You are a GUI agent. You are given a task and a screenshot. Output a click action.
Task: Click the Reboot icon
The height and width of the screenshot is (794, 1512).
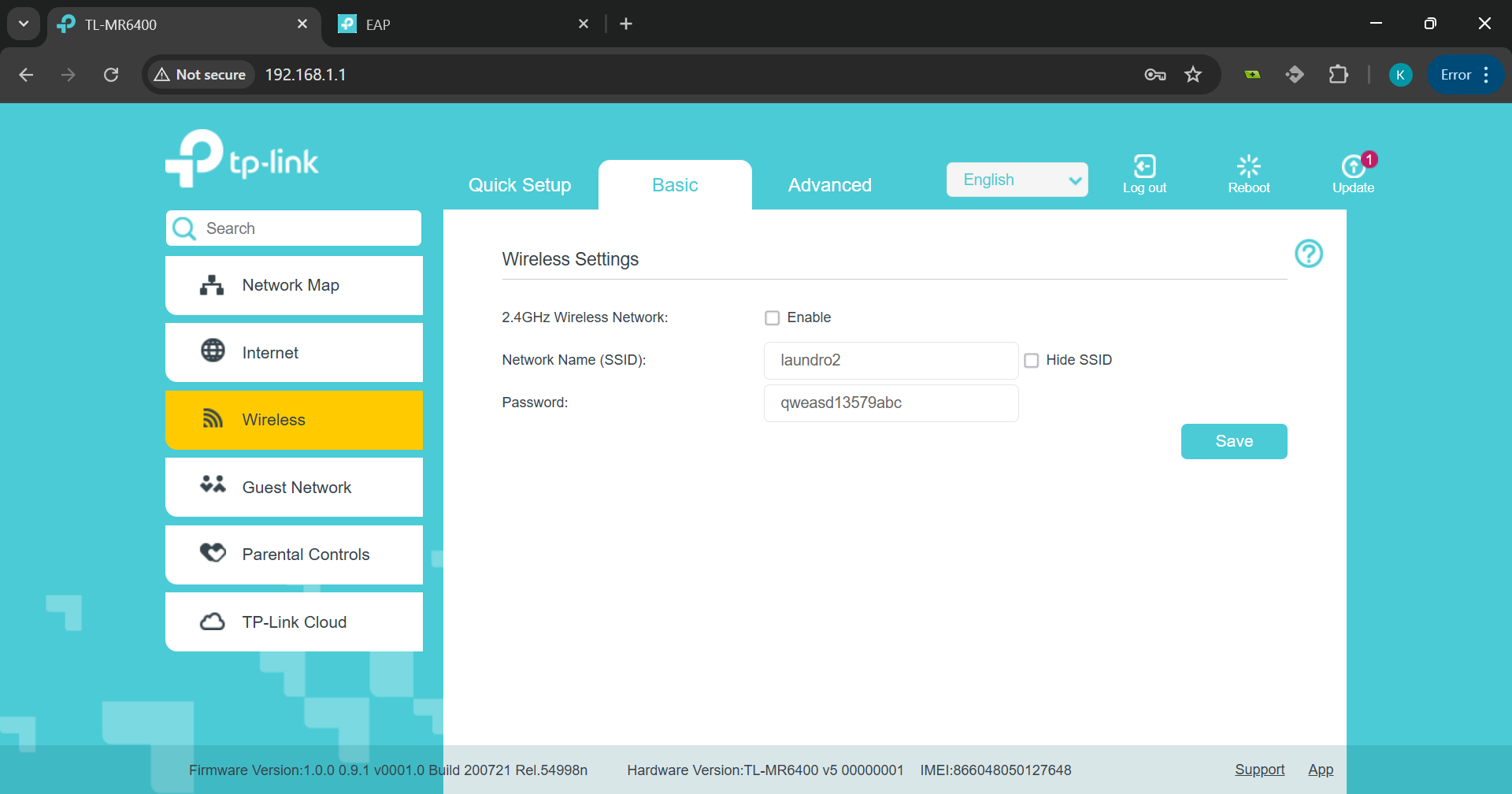1249,174
